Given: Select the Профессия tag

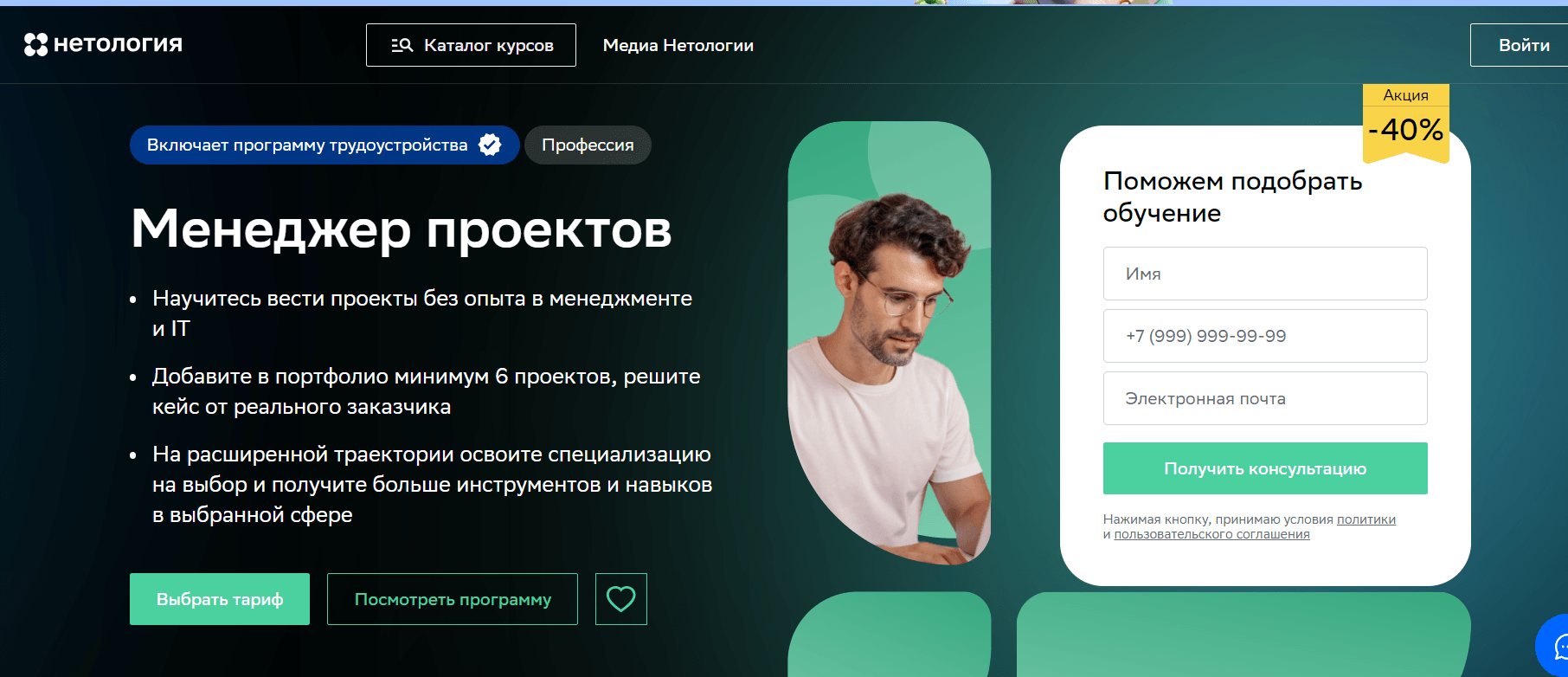Looking at the screenshot, I should tap(588, 145).
